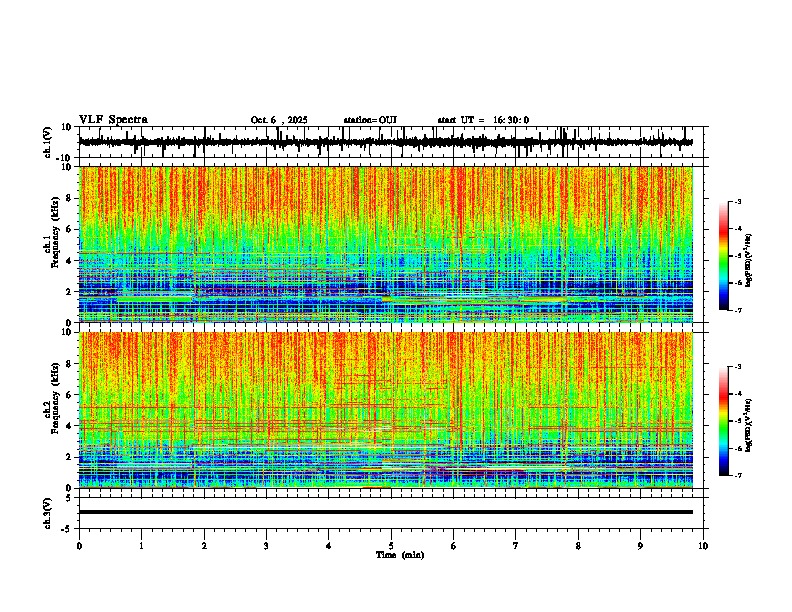The image size is (792, 612).
Task: Click time axis tick label "1"
Action: (141, 546)
